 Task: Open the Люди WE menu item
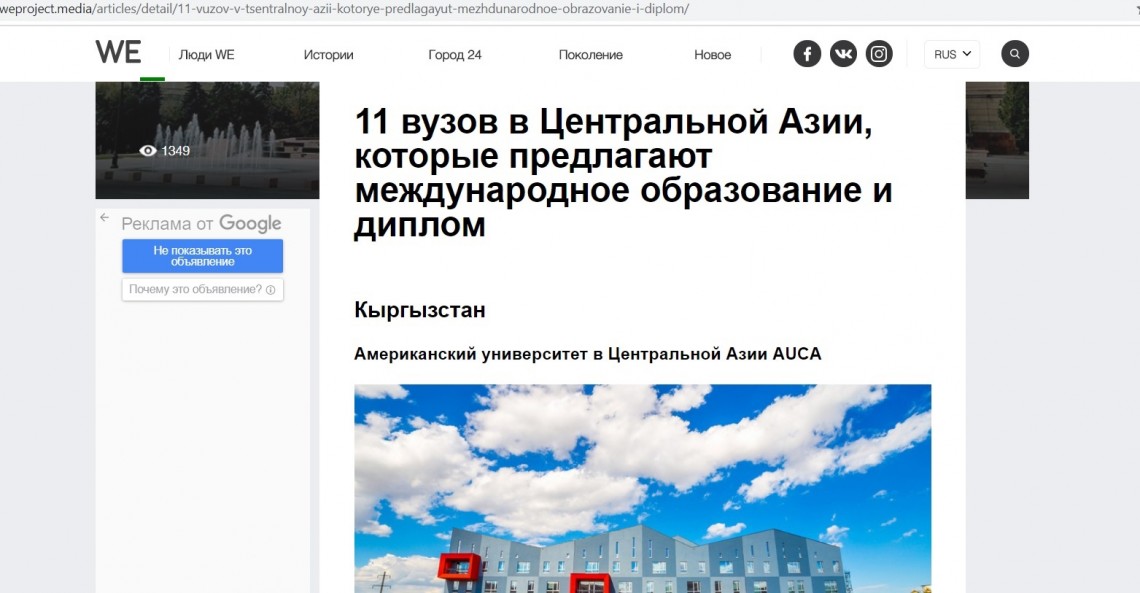[x=206, y=55]
